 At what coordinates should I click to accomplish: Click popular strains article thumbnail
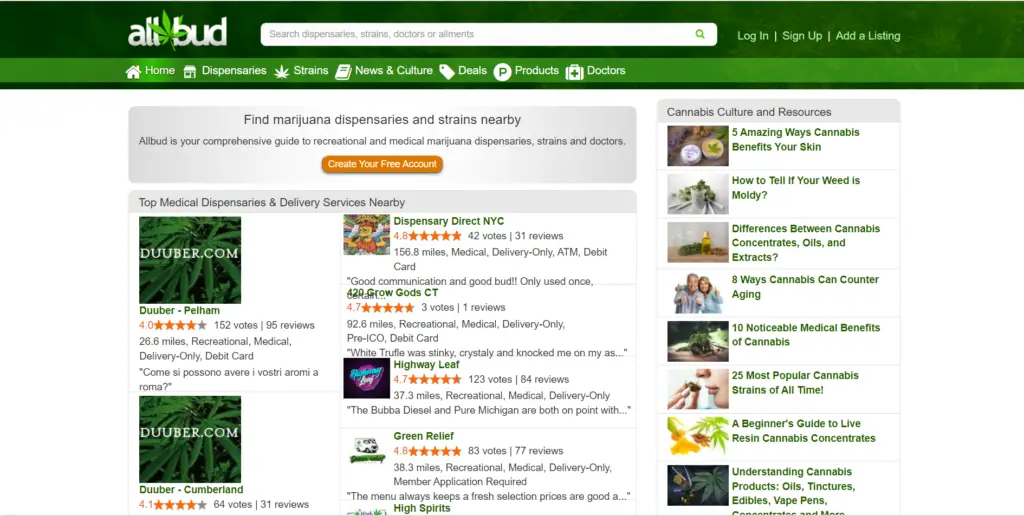pos(697,389)
